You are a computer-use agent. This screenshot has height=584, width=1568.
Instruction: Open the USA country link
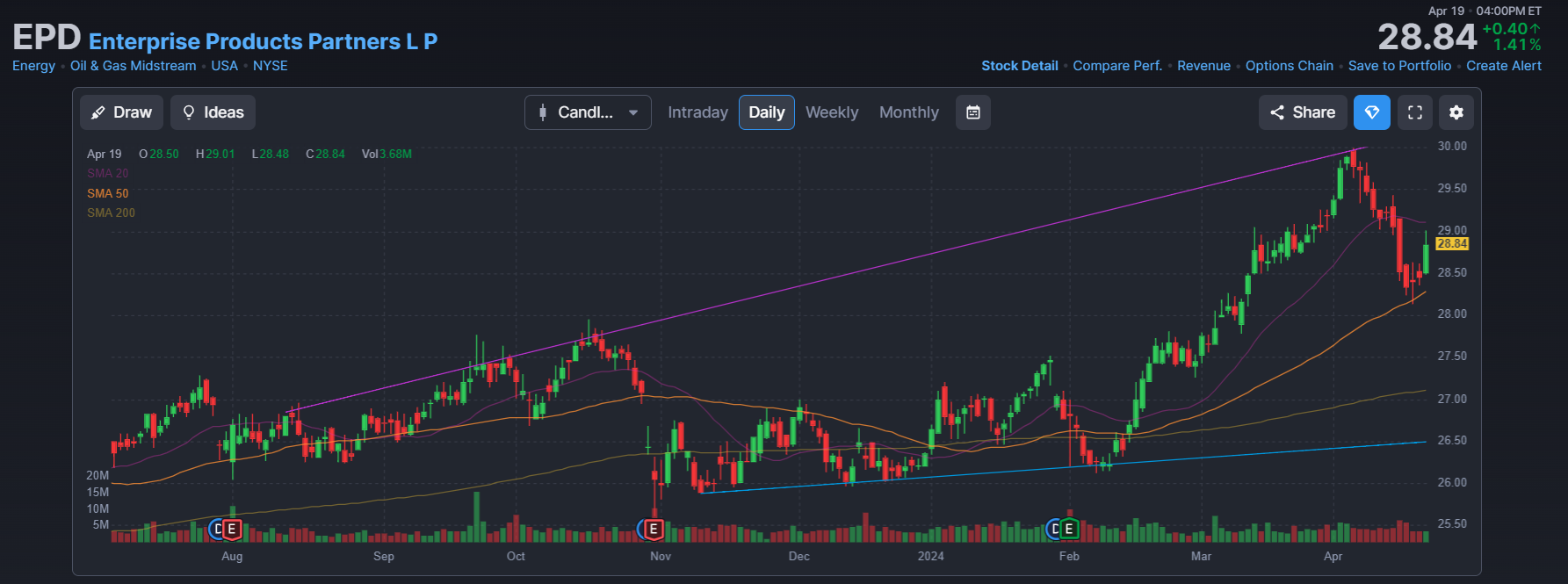[225, 66]
